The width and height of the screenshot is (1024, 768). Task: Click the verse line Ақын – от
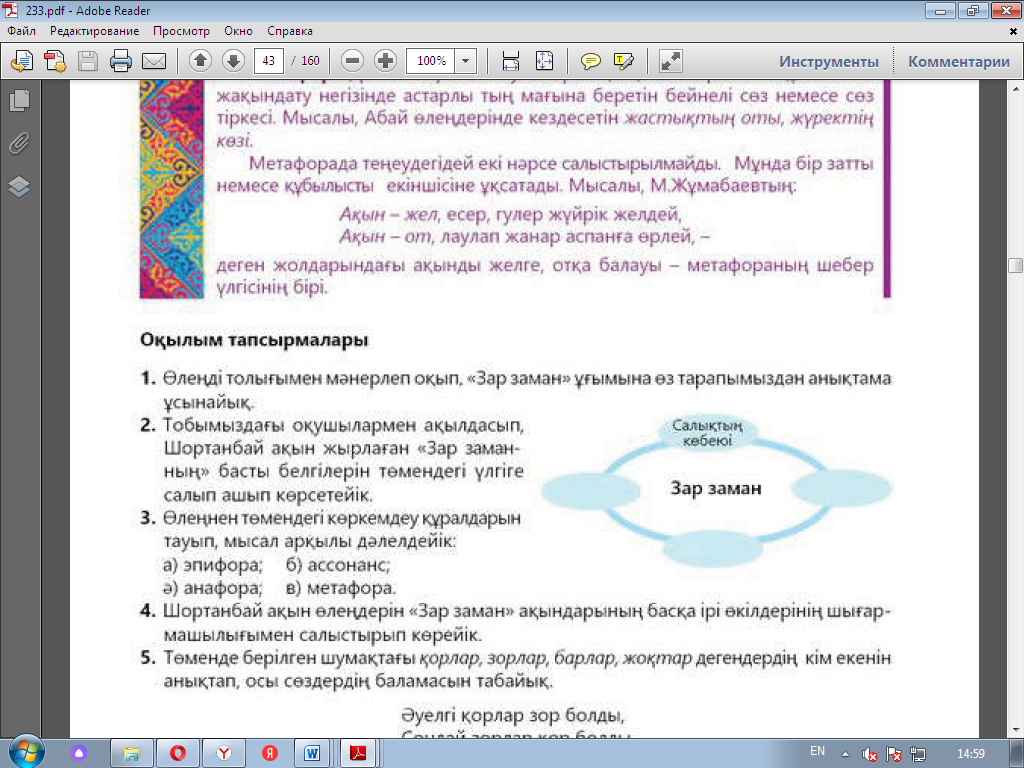point(524,236)
